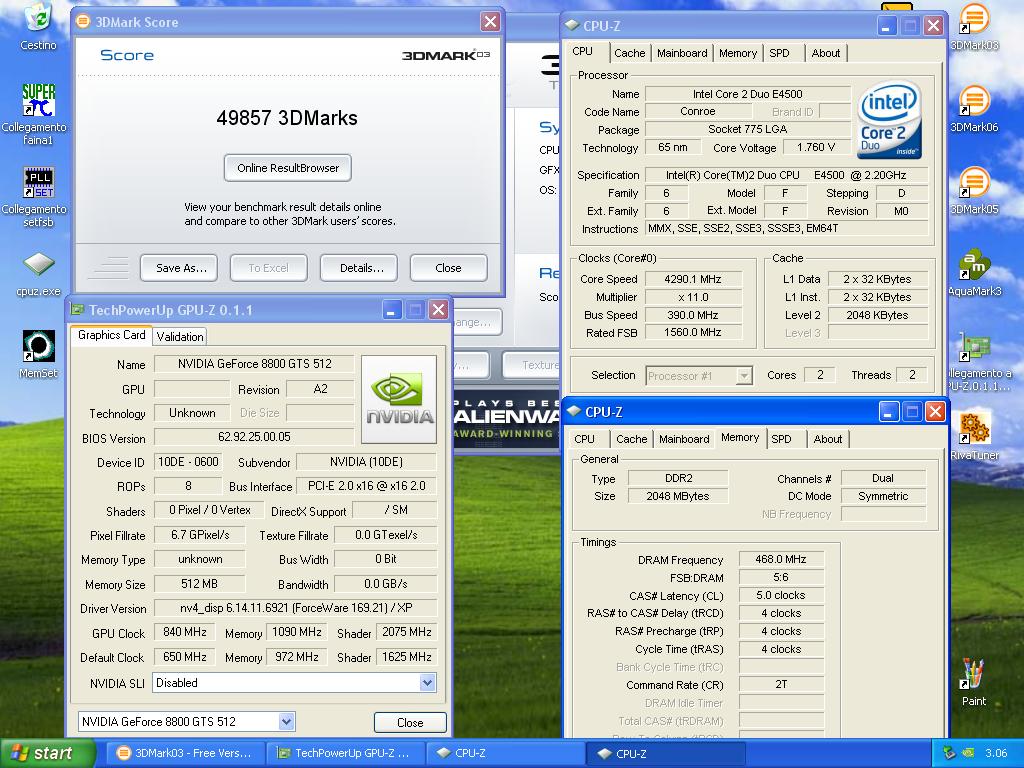Click FSB:DRAM ratio value 5:6
The width and height of the screenshot is (1024, 768).
781,577
